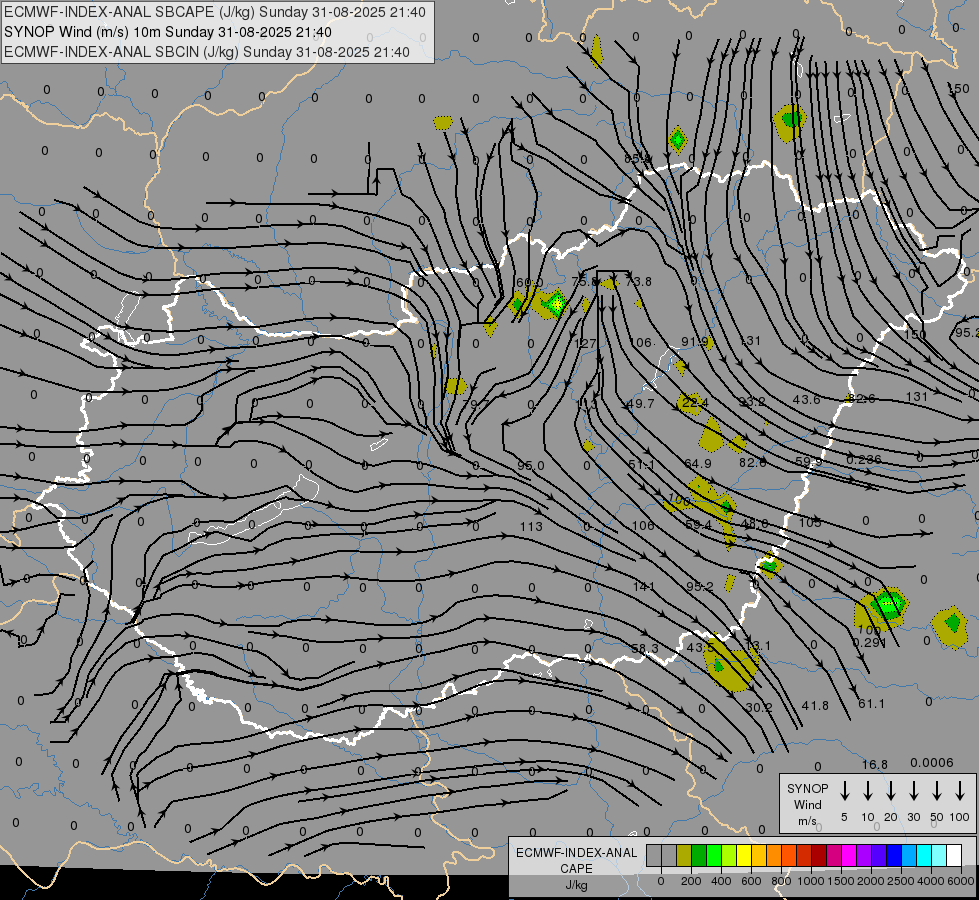Click the 1000 label on the CAPE scale
This screenshot has height=900, width=979.
810,881
